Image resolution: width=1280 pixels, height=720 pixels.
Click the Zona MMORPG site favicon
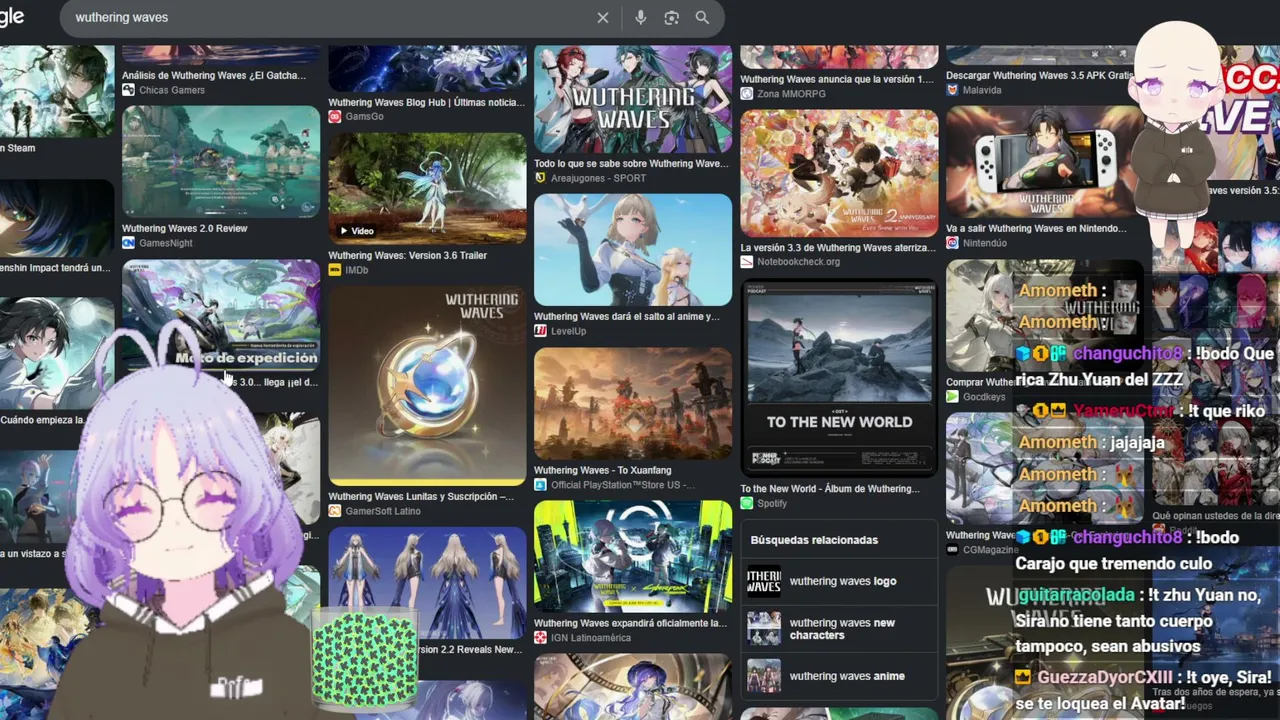(747, 94)
